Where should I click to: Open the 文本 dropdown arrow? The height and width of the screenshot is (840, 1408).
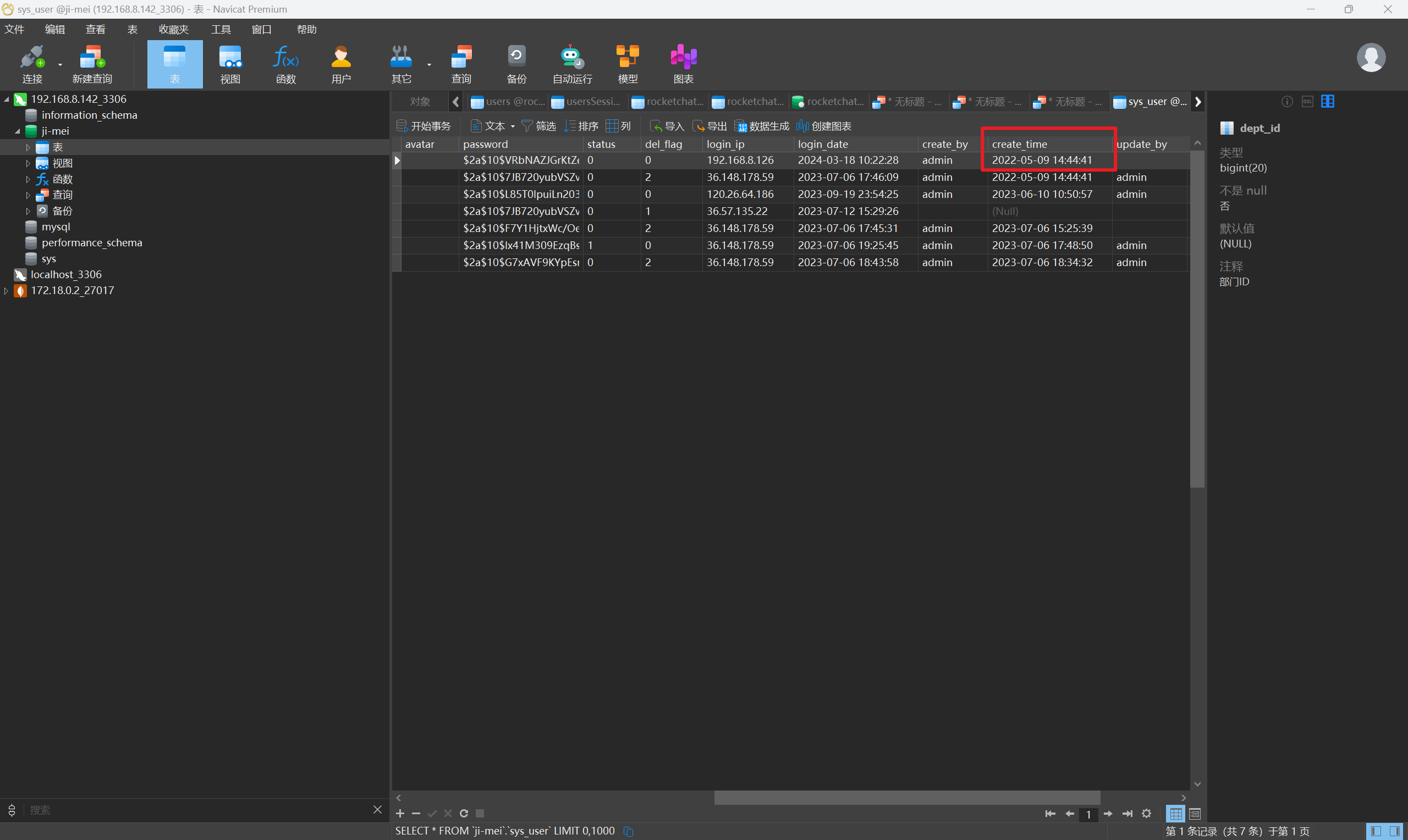tap(513, 126)
